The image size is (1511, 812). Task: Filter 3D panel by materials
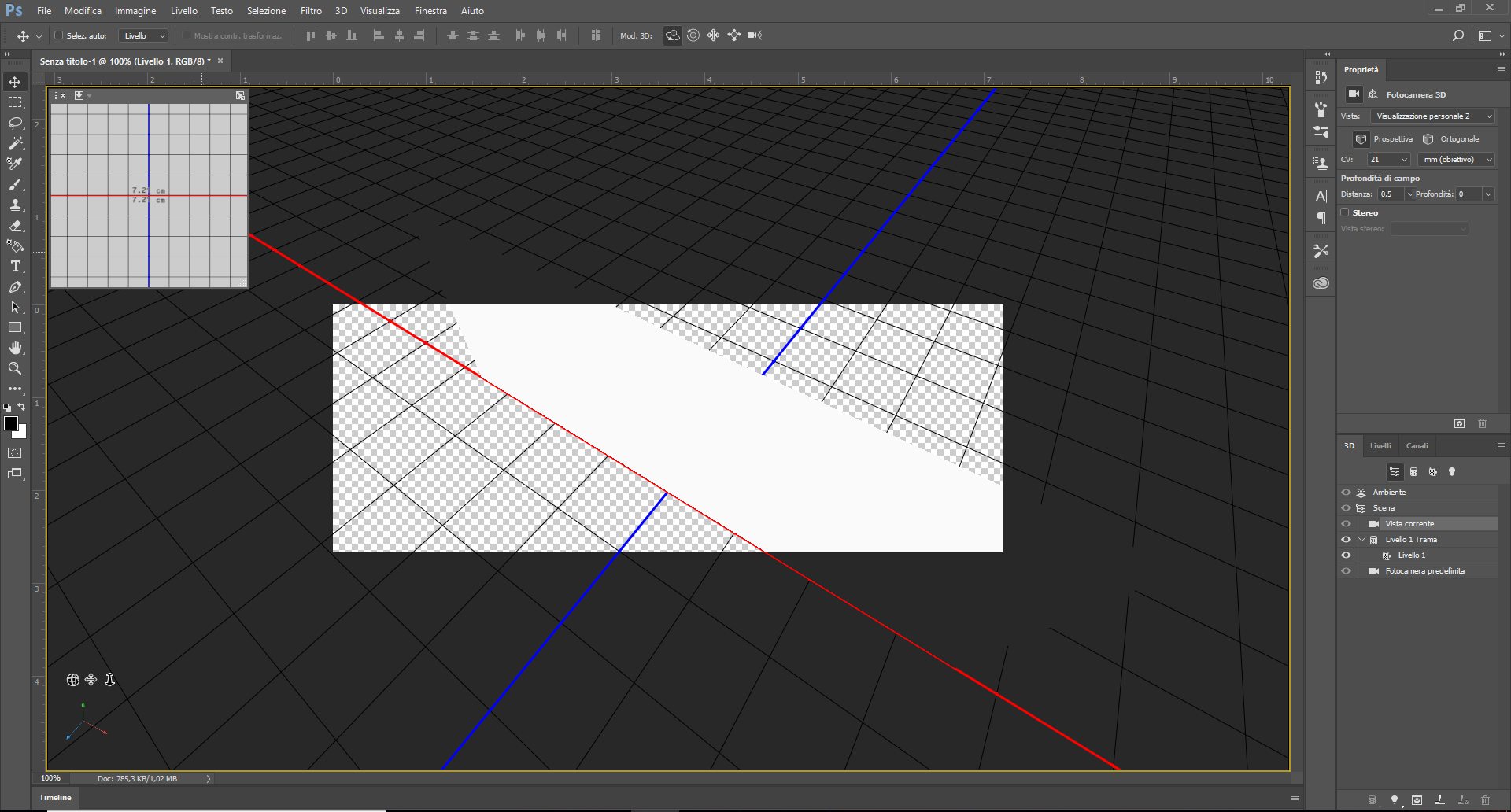tap(1432, 472)
